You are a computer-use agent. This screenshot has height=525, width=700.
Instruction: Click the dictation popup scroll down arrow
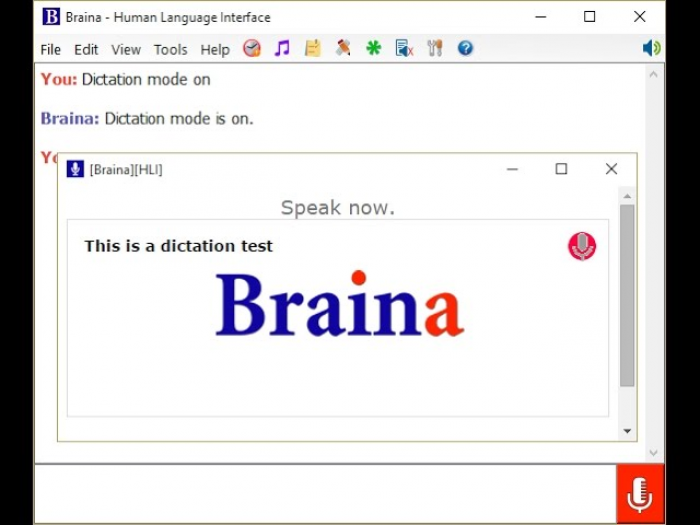point(627,431)
